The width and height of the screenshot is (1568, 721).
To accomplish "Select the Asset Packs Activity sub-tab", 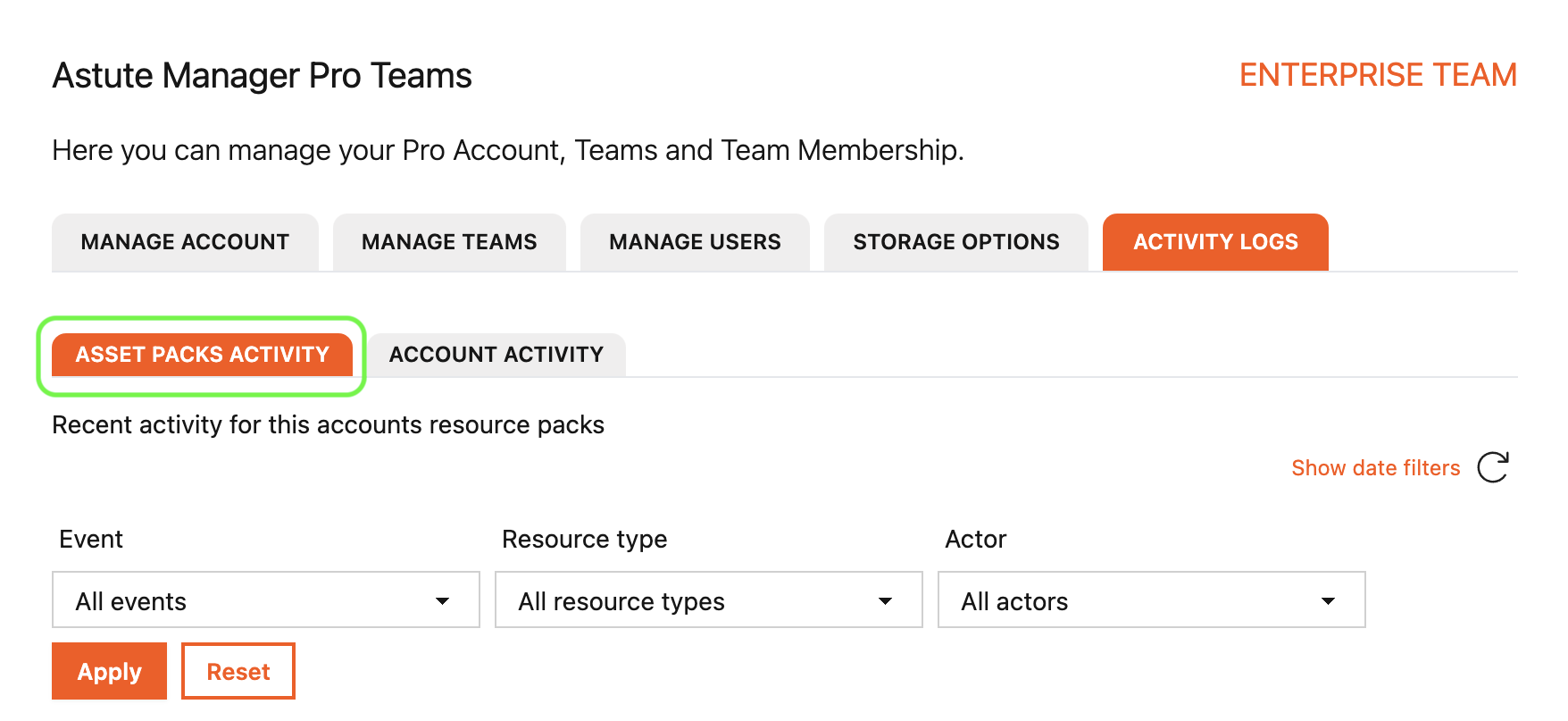I will (203, 355).
